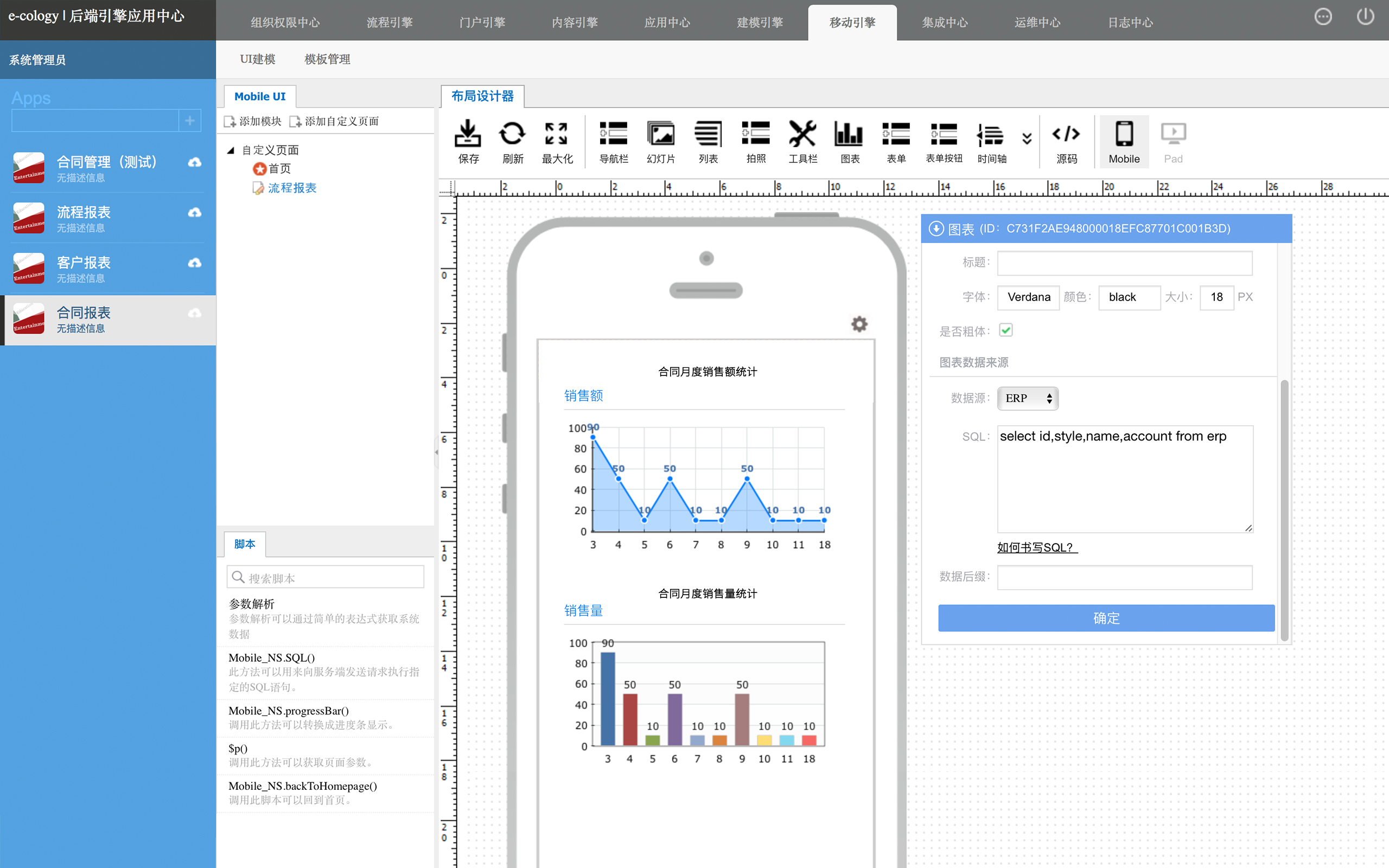Open the 移动引擎 tab
Screen dimensions: 1389x868
tap(852, 22)
